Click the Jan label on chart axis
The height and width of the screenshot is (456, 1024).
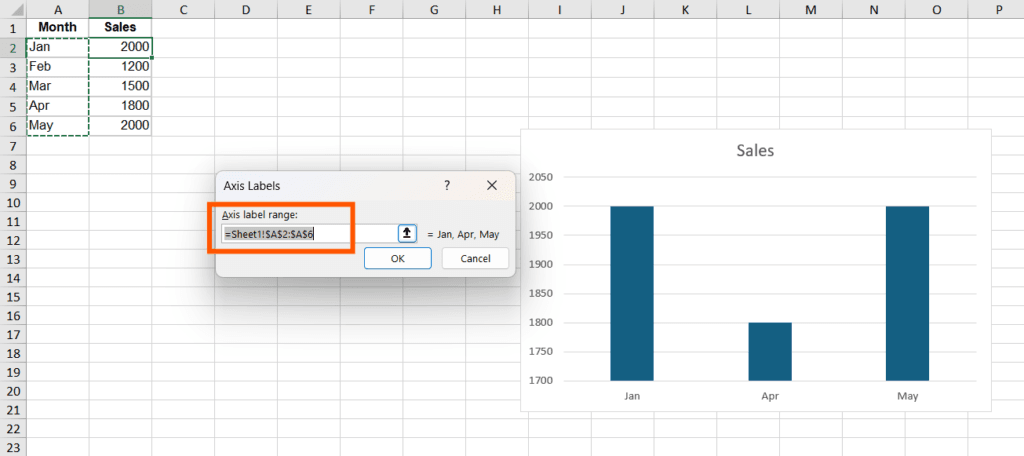pyautogui.click(x=632, y=396)
